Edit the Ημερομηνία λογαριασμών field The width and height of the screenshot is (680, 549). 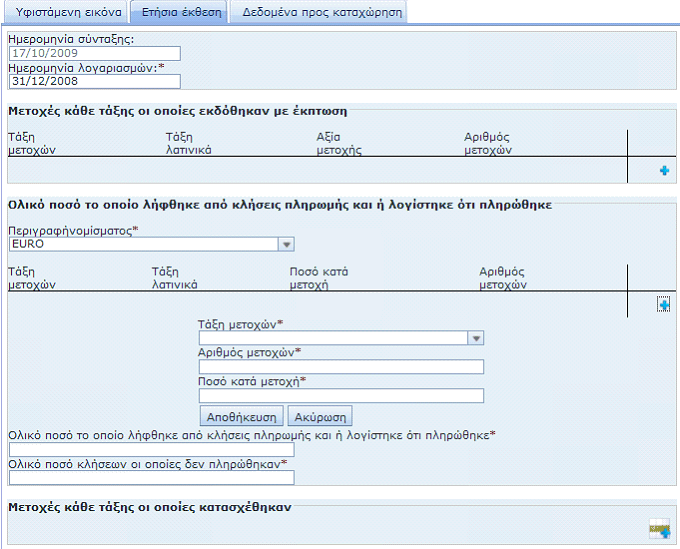(x=95, y=81)
